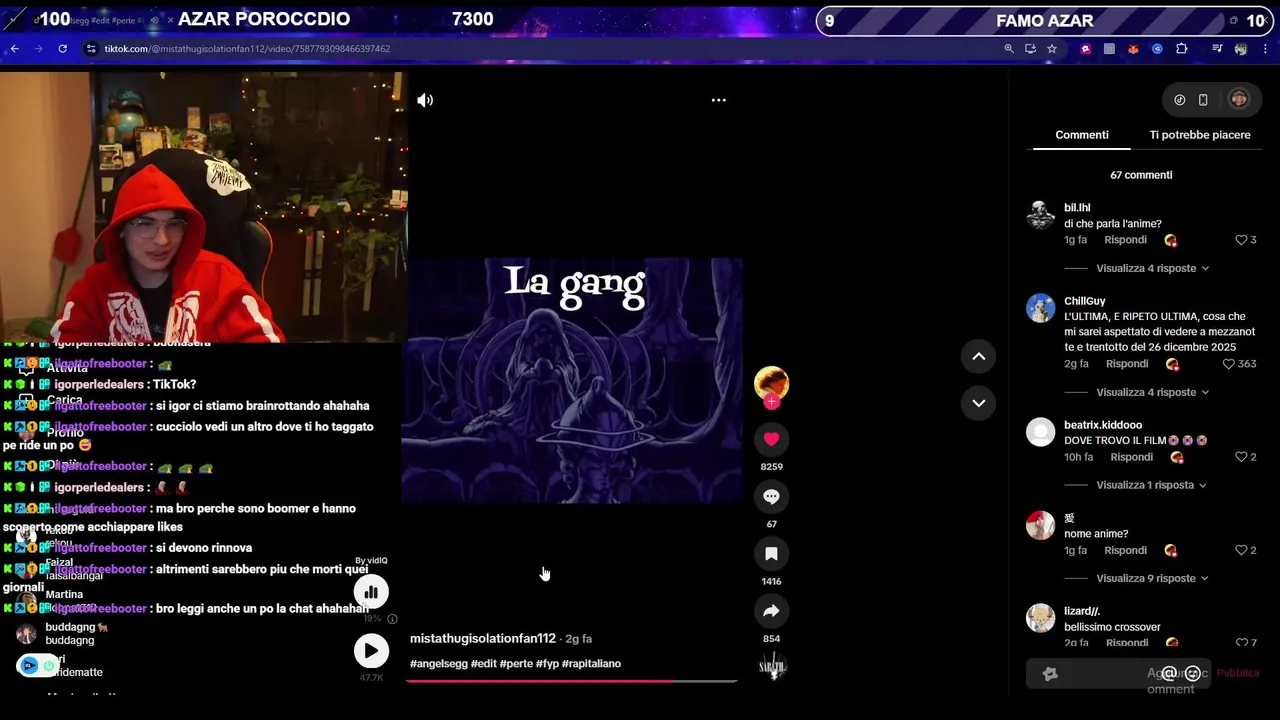This screenshot has height=720, width=1280.
Task: Click #rapitaliano hashtag
Action: (x=591, y=664)
